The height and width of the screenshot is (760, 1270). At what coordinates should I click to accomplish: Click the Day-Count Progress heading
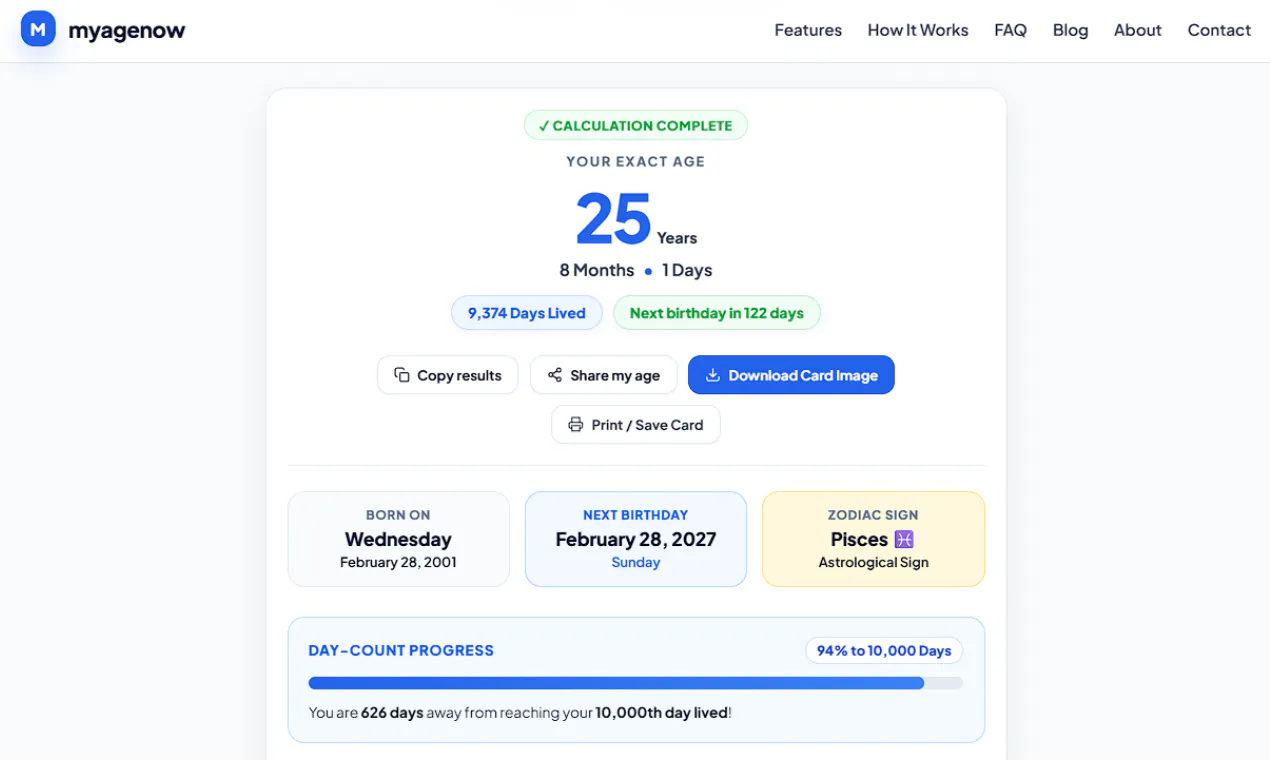click(401, 650)
